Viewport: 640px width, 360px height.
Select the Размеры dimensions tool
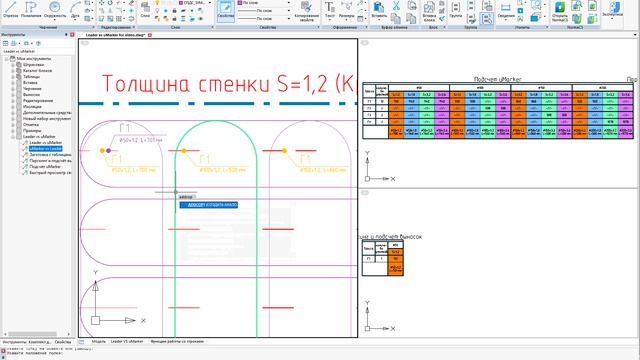347,10
